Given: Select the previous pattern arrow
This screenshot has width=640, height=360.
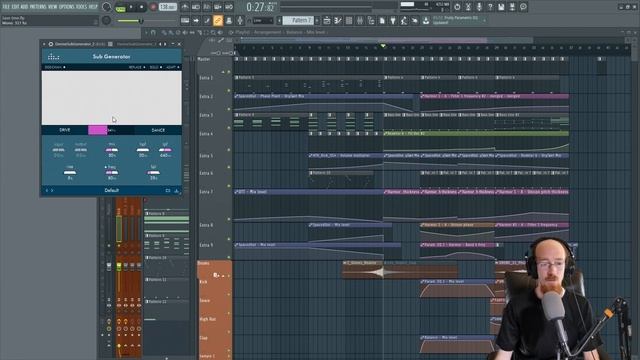Looking at the screenshot, I should tap(279, 20).
